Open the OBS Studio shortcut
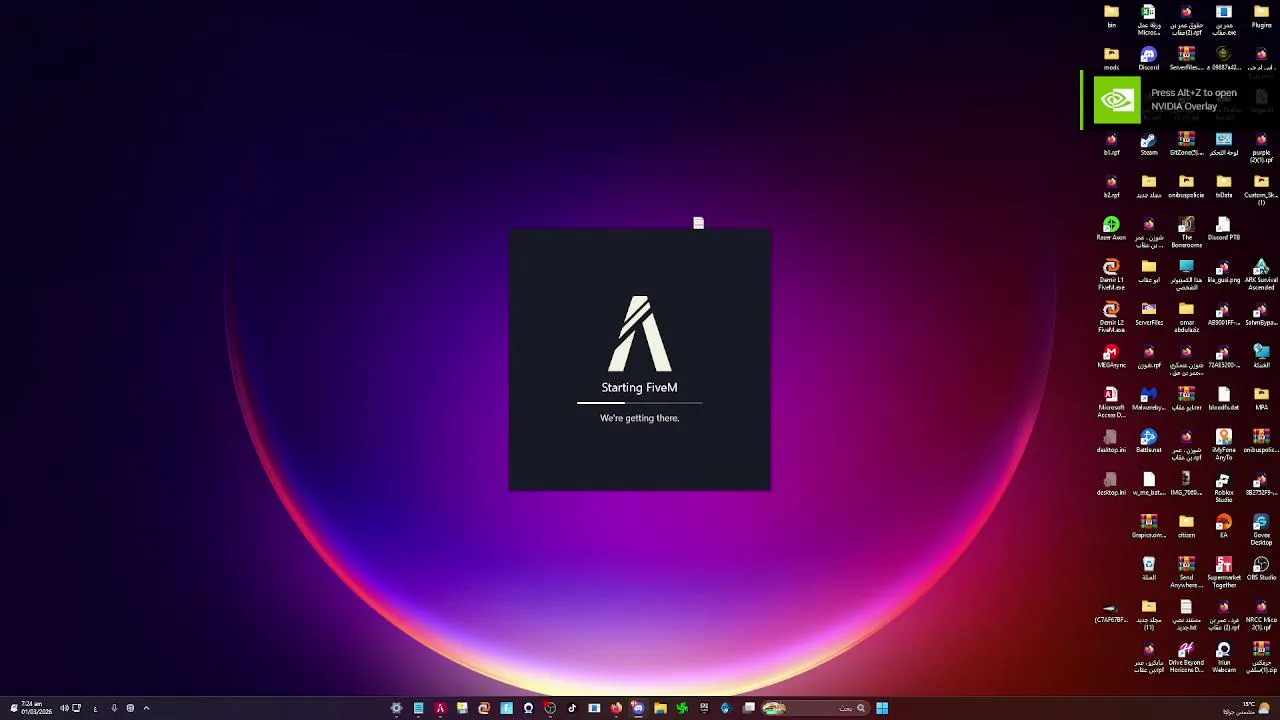 point(1261,569)
